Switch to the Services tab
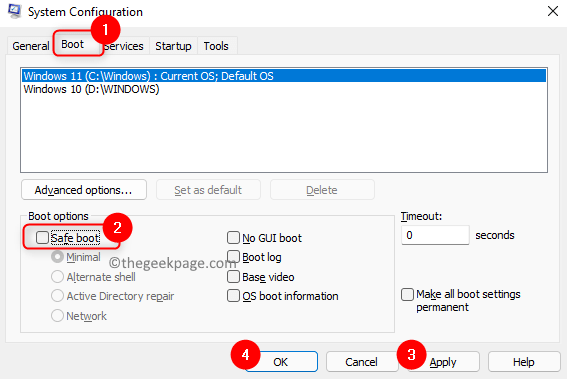 click(x=124, y=46)
